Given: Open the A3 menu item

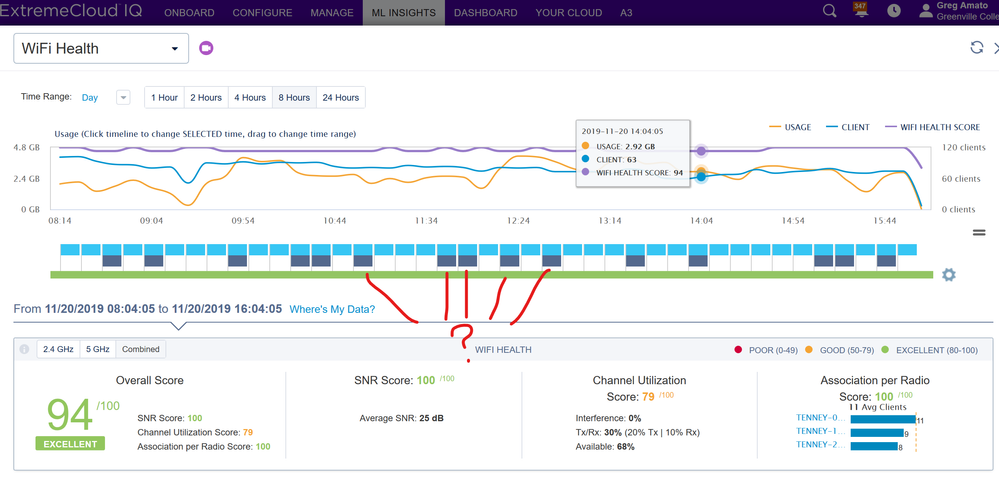Looking at the screenshot, I should coord(626,13).
